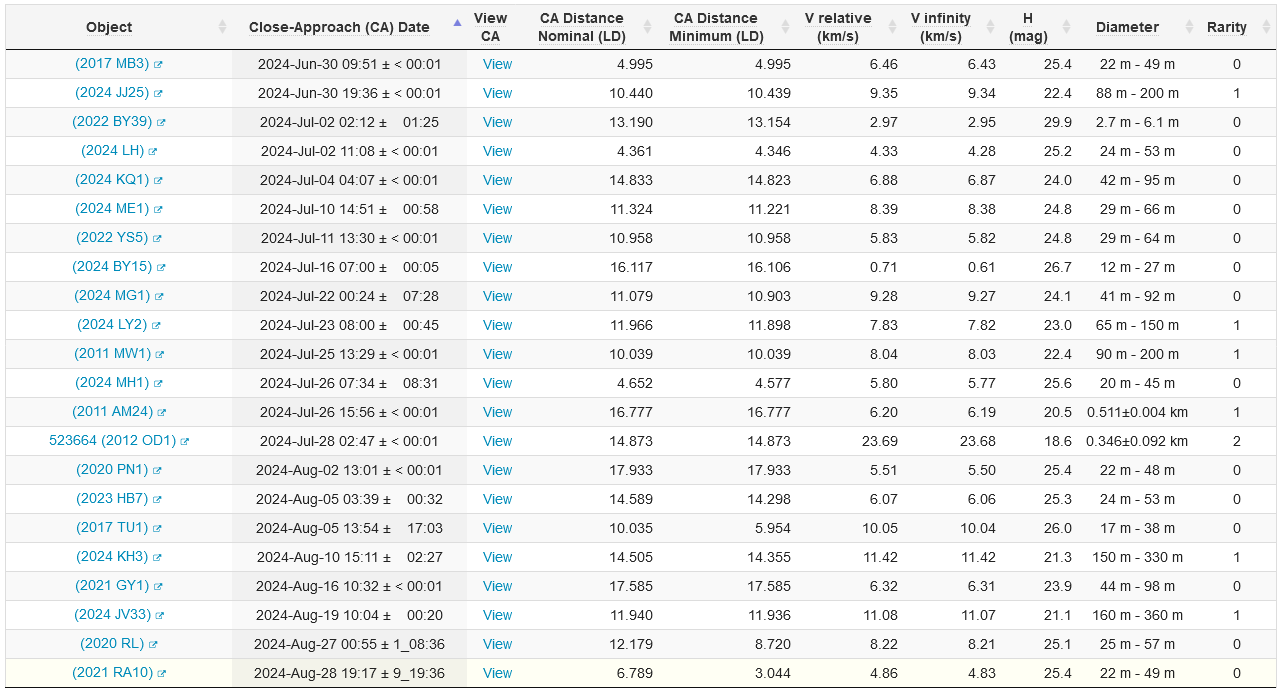The height and width of the screenshot is (696, 1280).
Task: Open external link icon next to (2020 PN1)
Action: 157,470
